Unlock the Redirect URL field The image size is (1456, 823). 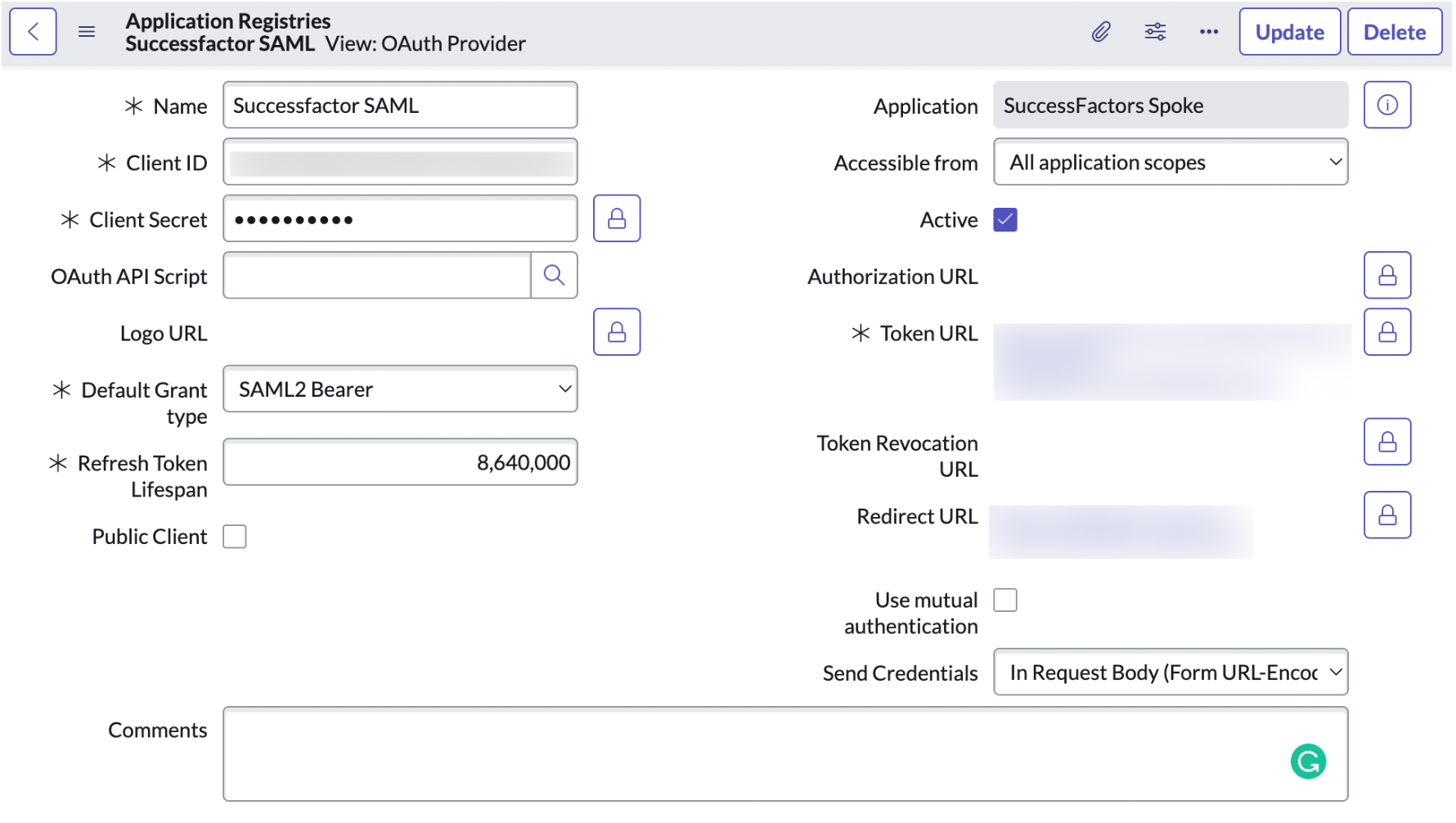tap(1387, 515)
